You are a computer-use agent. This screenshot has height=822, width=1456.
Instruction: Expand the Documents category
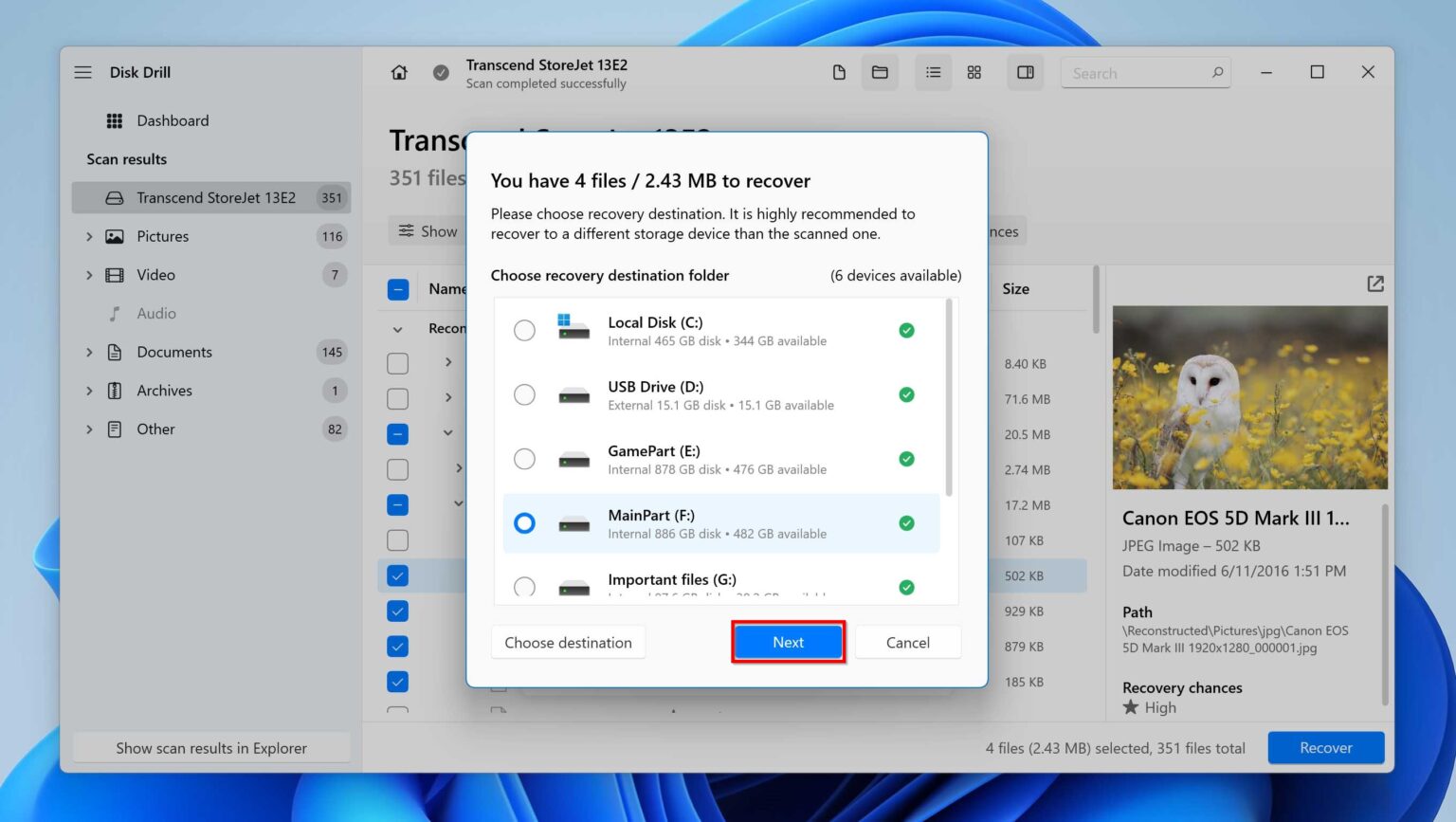[88, 352]
